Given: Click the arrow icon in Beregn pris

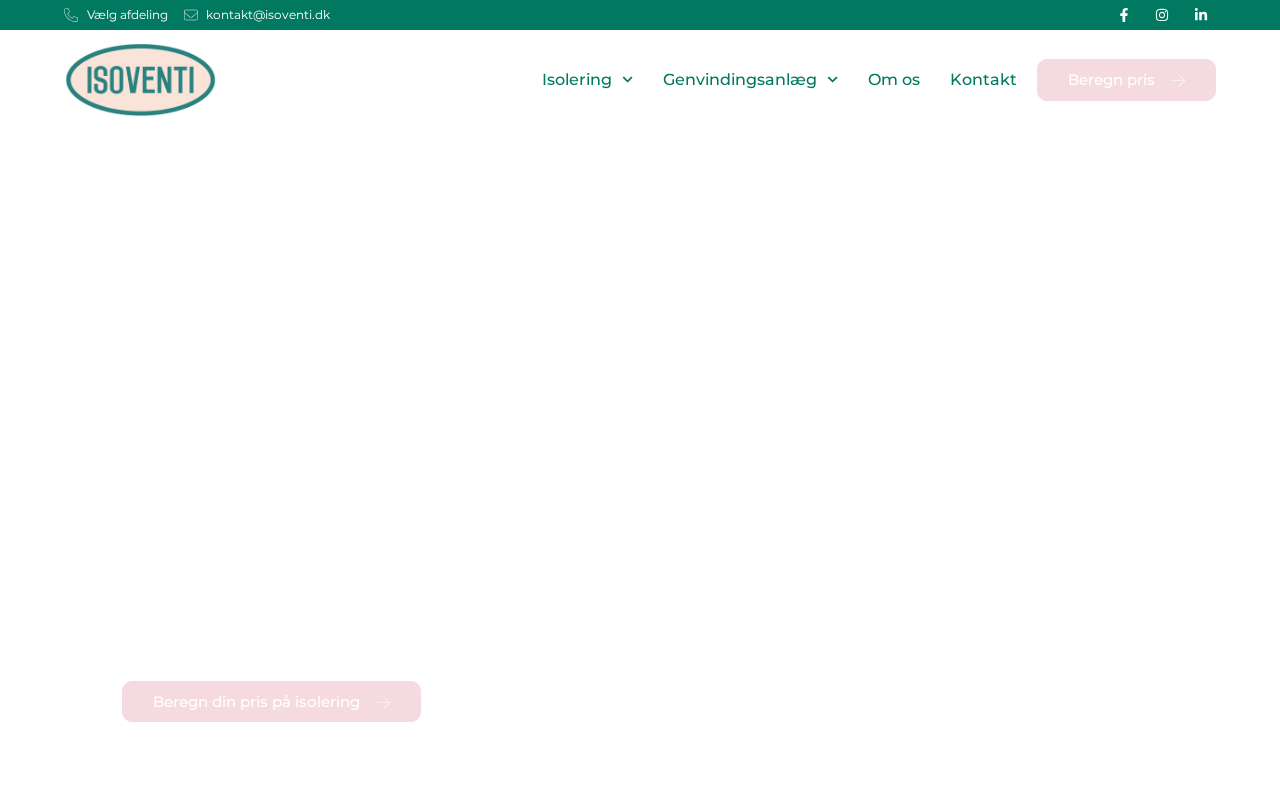Looking at the screenshot, I should click(1178, 81).
